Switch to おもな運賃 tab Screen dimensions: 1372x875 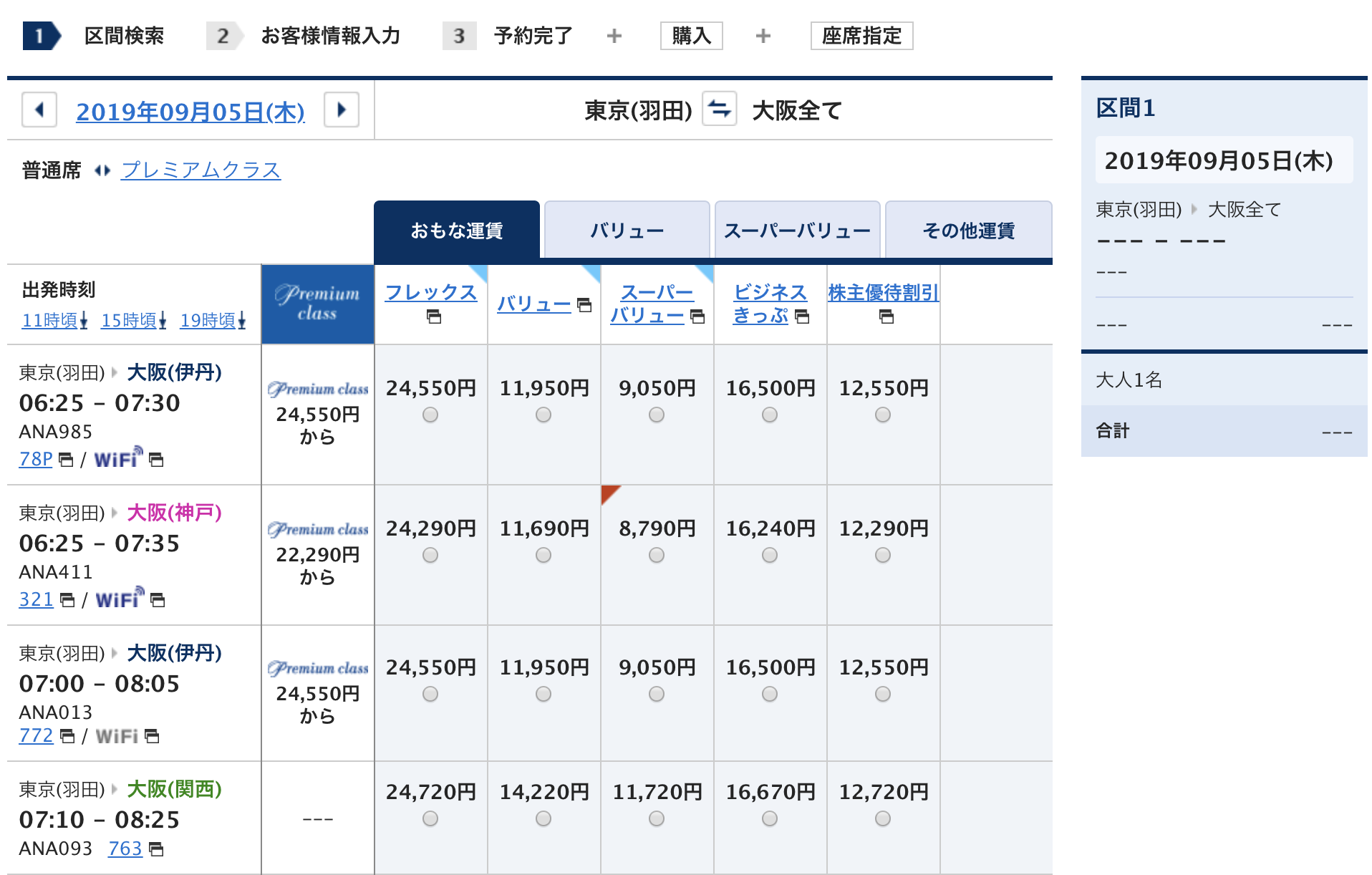click(x=457, y=231)
